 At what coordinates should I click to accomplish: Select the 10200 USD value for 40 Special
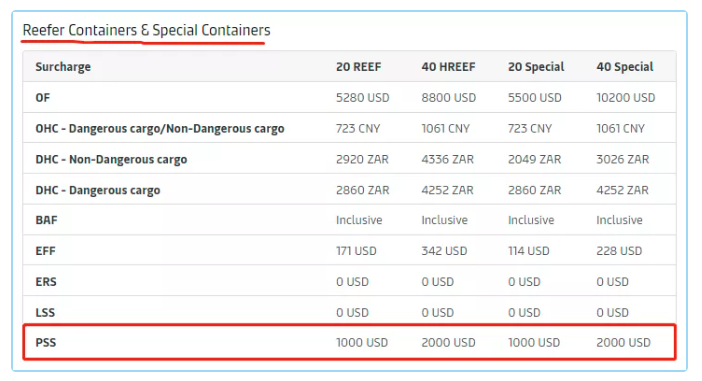click(625, 98)
